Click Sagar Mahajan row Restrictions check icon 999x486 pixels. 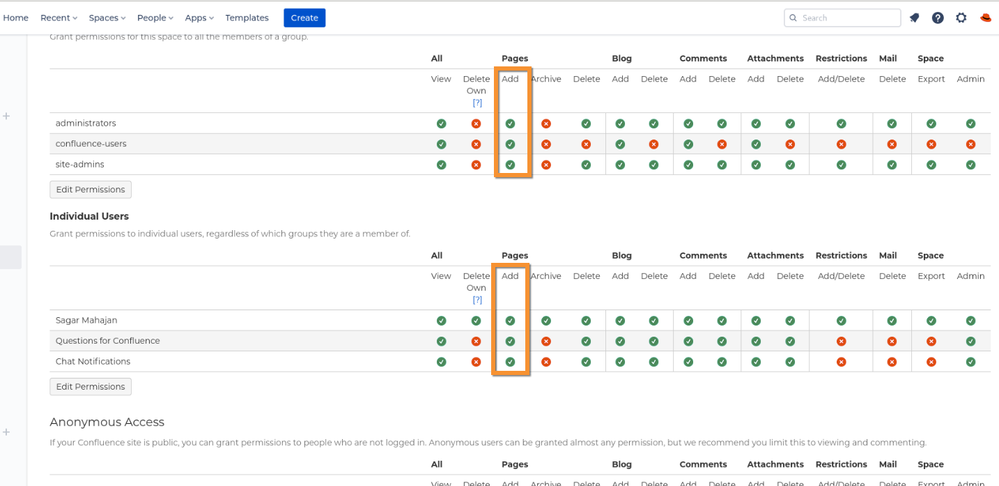pyautogui.click(x=841, y=321)
